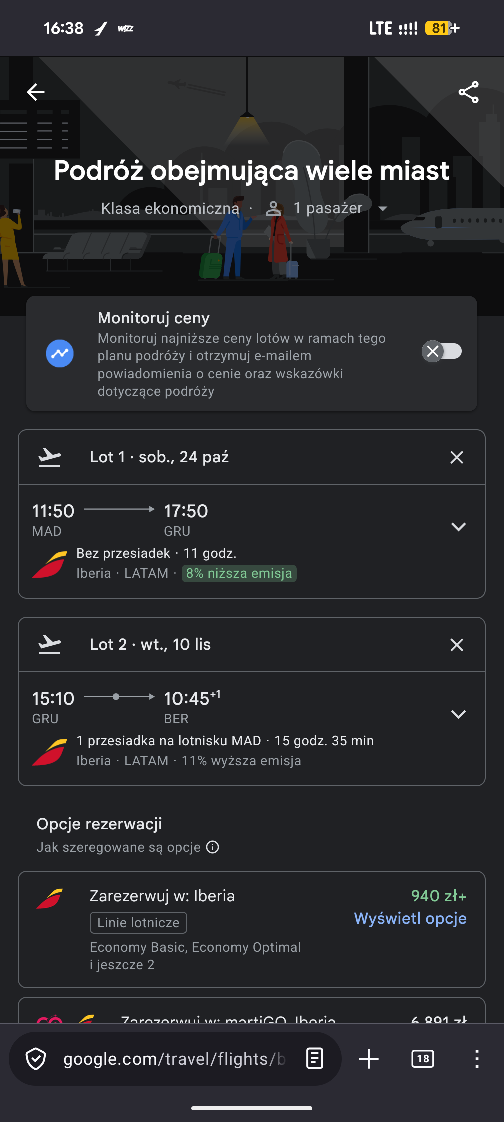Go back using the arrow icon

(x=35, y=92)
